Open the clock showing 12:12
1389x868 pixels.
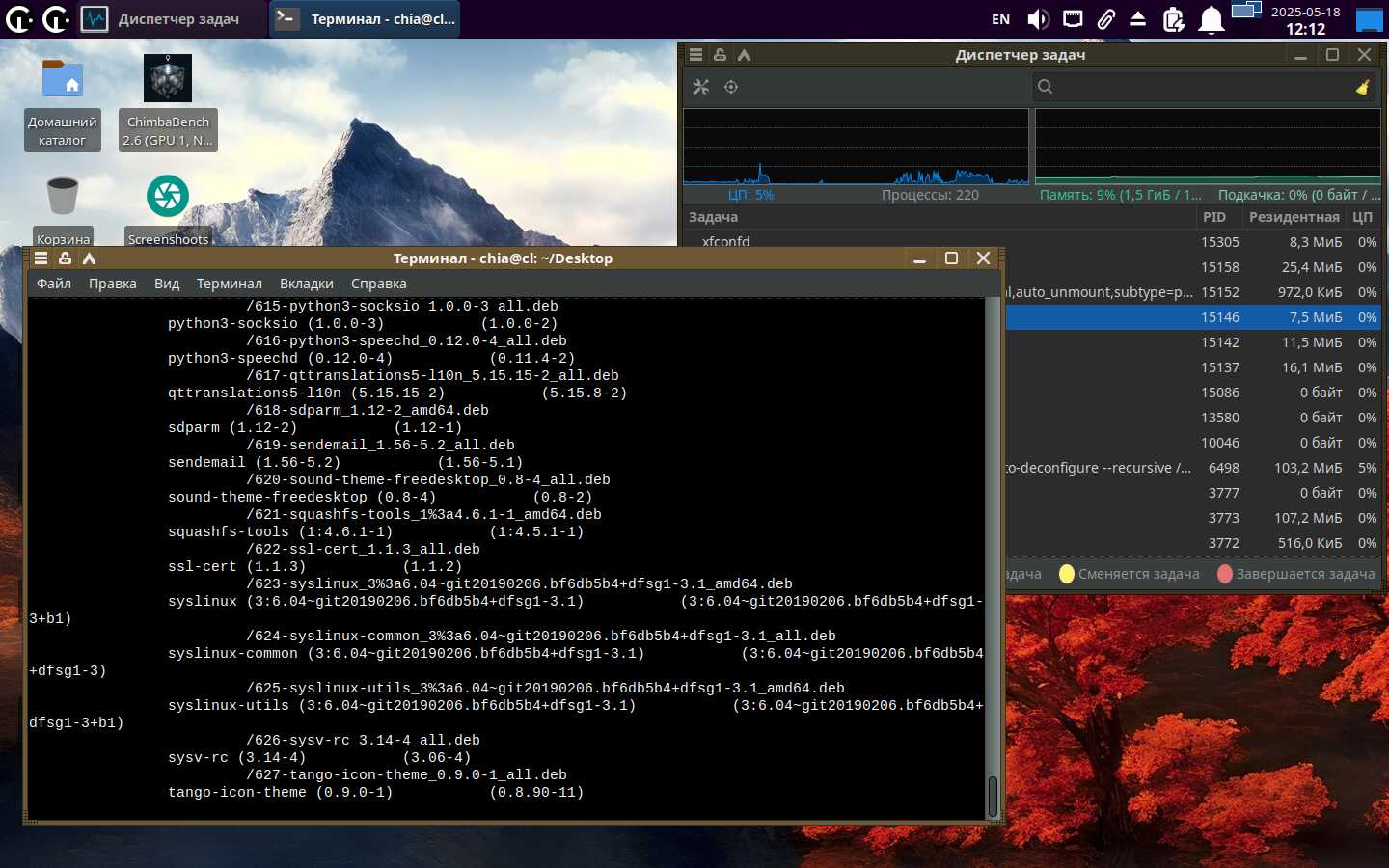click(x=1306, y=19)
